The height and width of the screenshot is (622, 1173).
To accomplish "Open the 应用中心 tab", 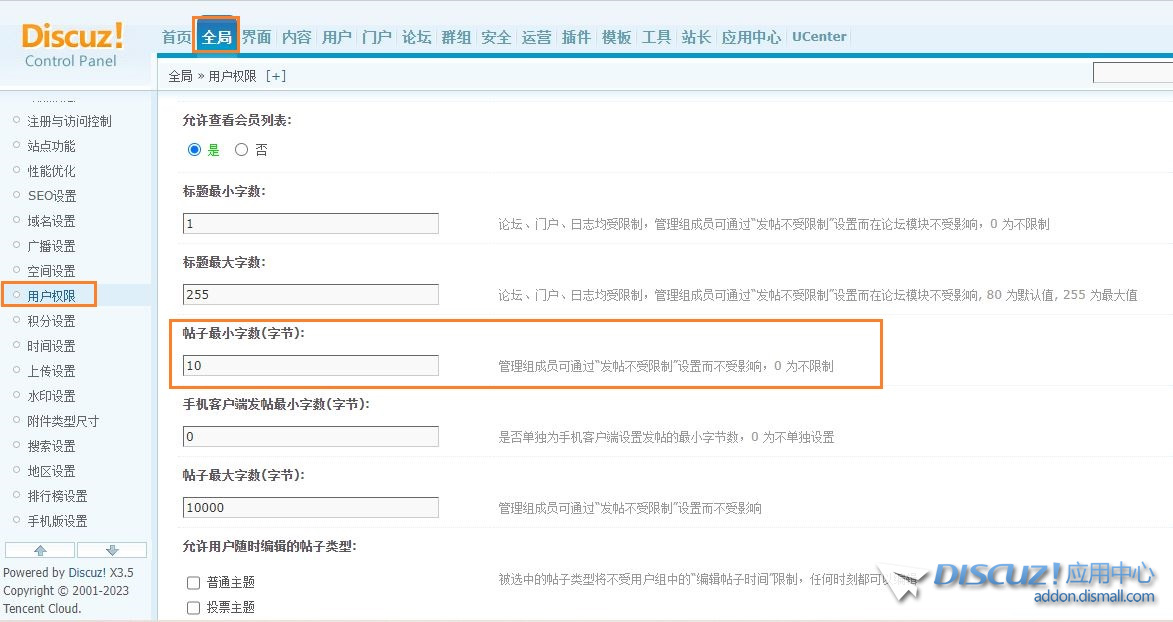I will 751,37.
